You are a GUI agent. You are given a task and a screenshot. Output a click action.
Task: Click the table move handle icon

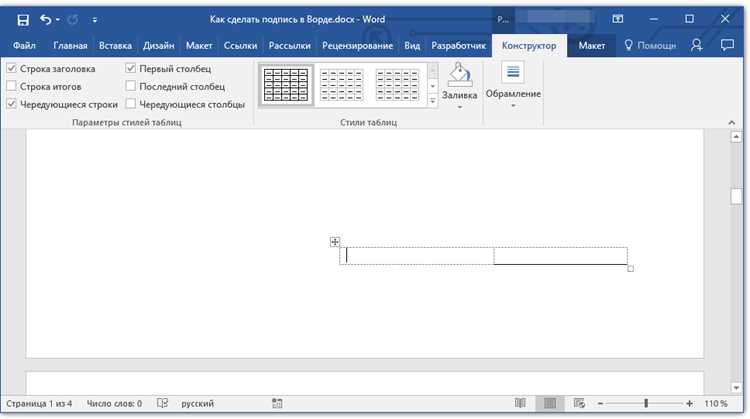[x=335, y=242]
